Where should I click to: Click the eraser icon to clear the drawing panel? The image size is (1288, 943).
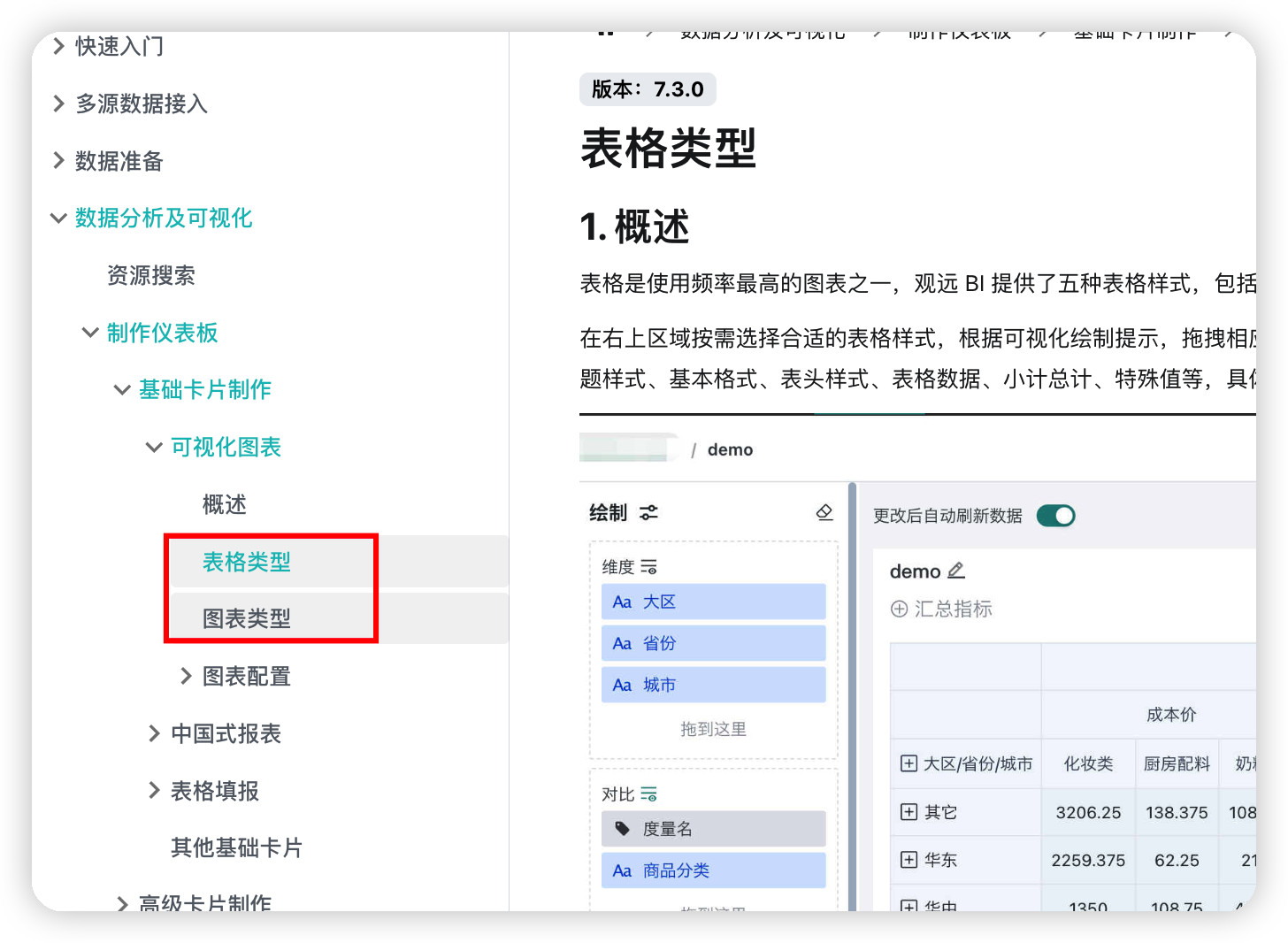pyautogui.click(x=824, y=512)
